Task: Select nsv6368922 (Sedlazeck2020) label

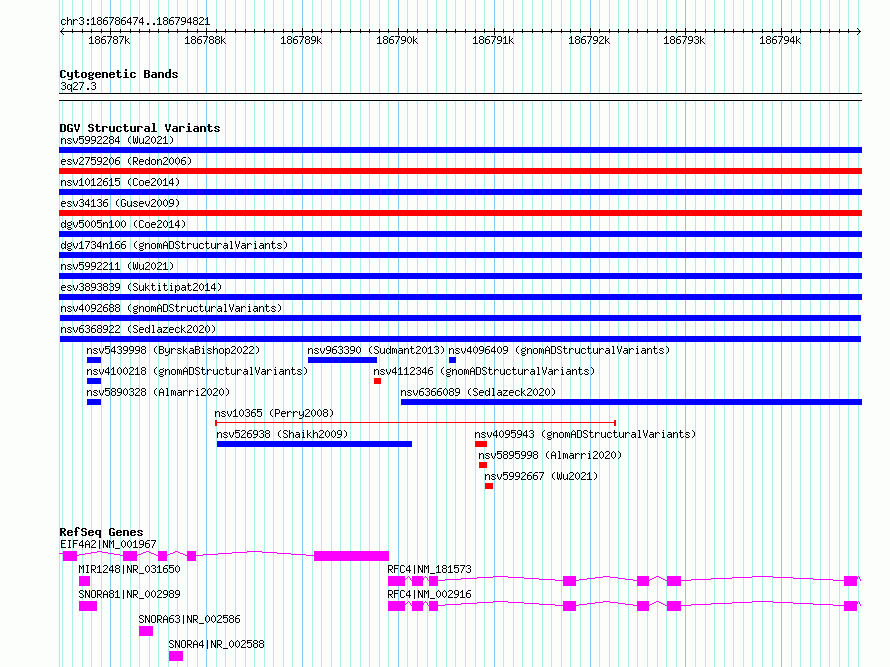Action: click(138, 329)
